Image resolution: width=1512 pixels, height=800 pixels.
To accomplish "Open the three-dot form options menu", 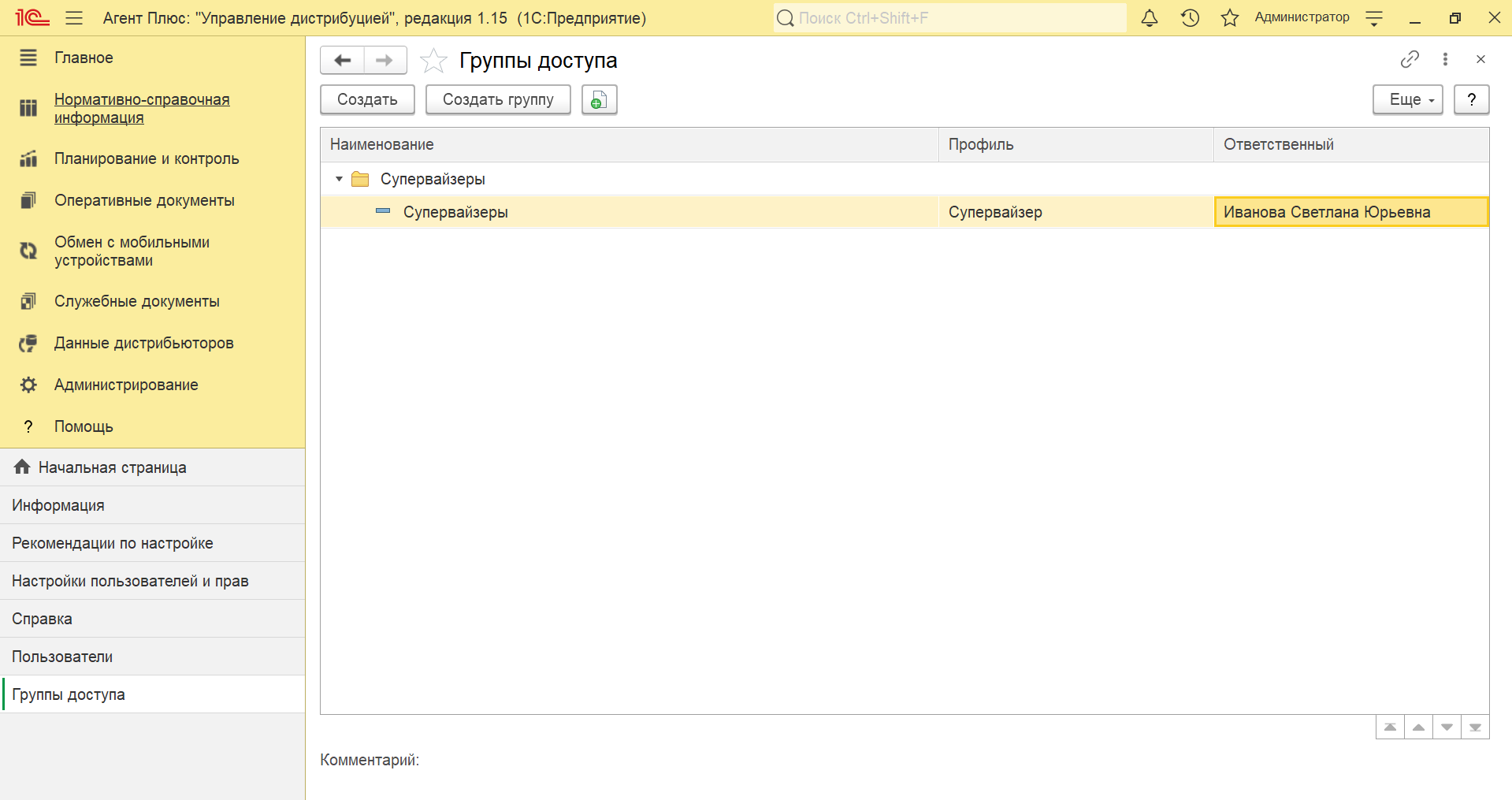I will click(1445, 59).
